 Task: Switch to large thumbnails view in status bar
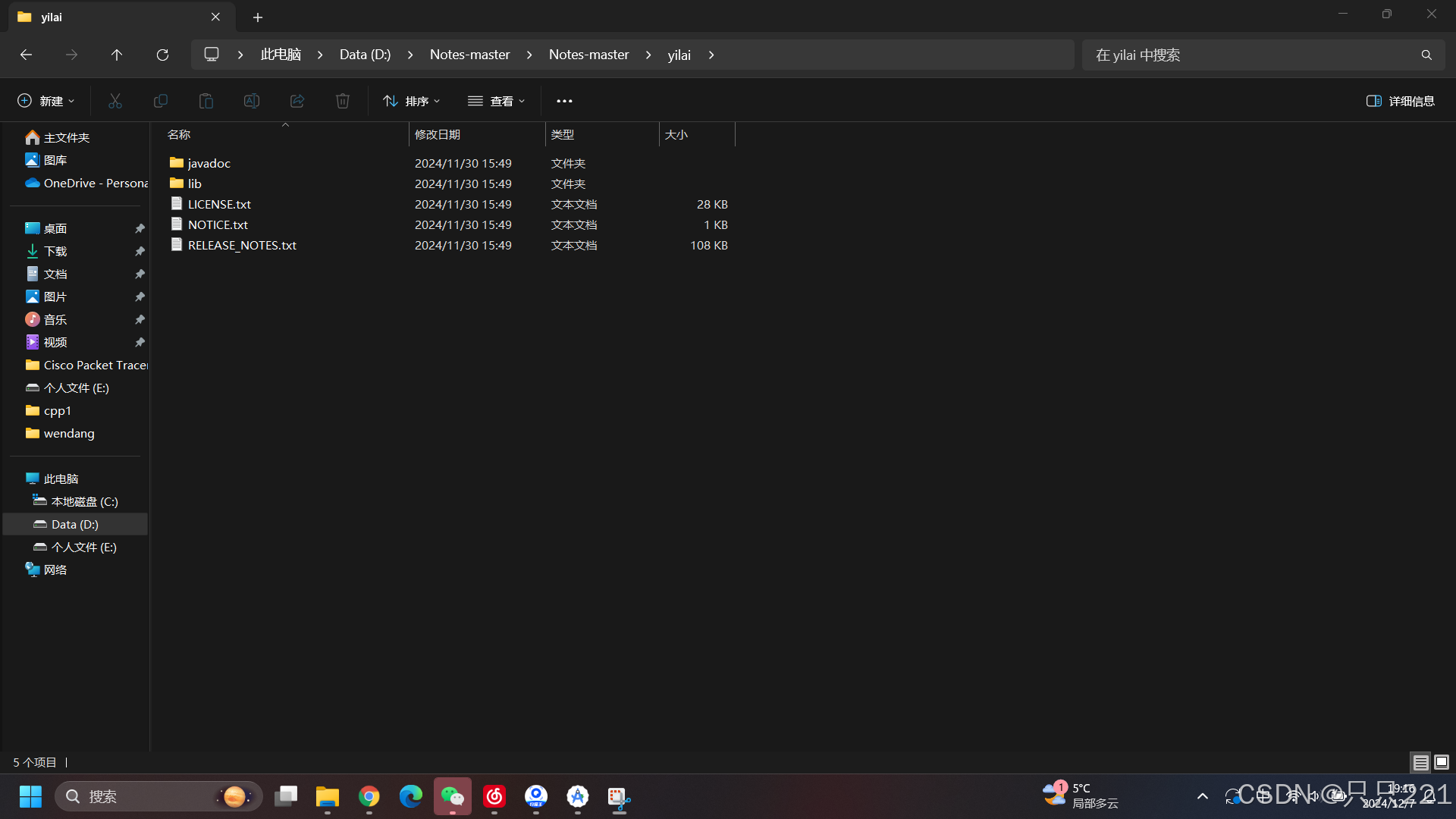1442,762
